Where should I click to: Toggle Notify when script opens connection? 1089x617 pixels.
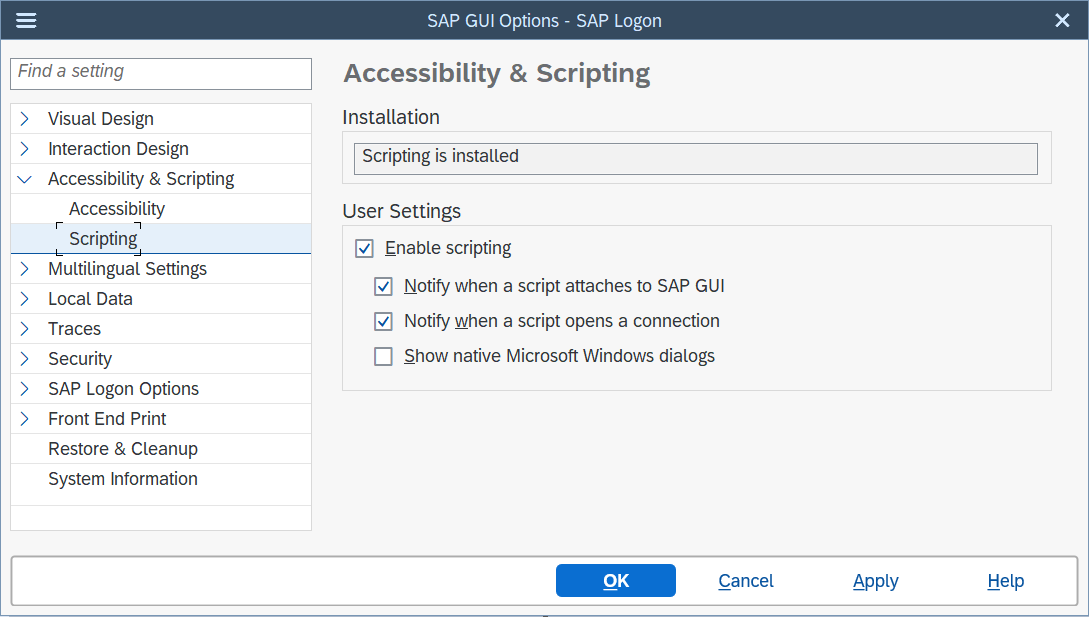click(x=383, y=321)
